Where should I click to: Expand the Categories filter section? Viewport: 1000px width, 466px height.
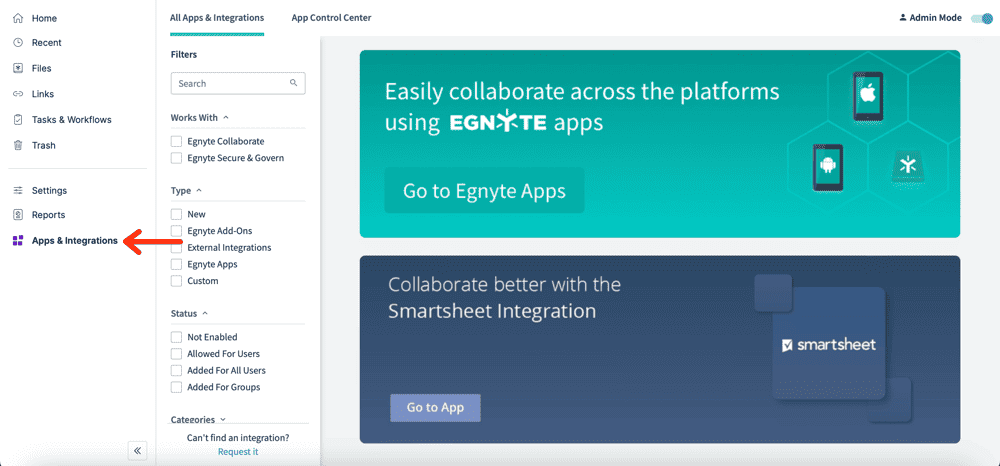[223, 420]
